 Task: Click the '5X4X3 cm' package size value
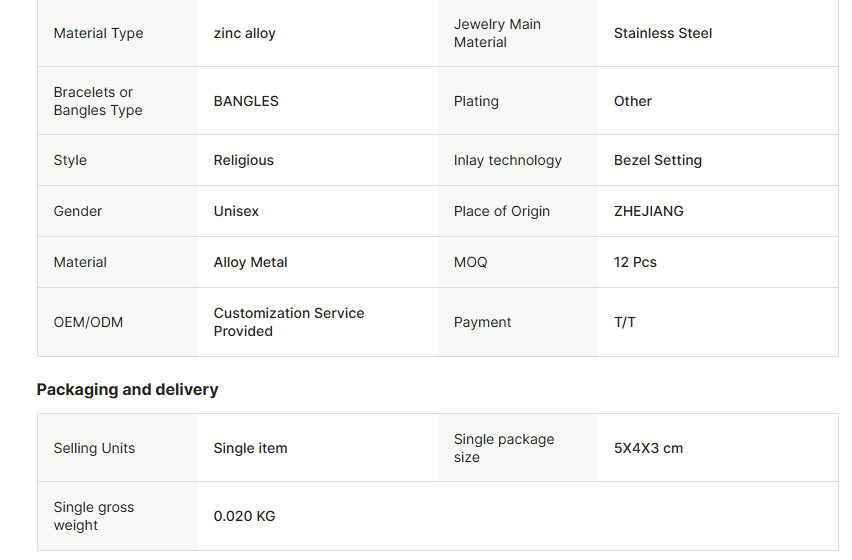click(648, 448)
